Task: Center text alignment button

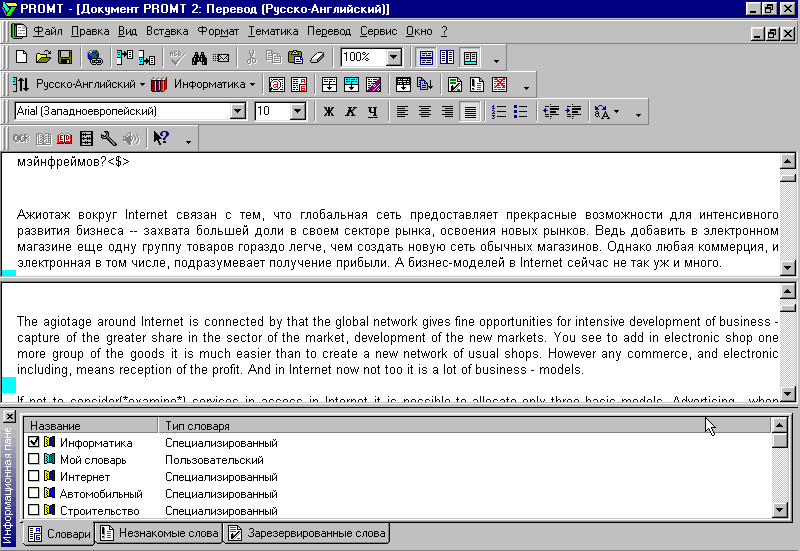Action: (425, 111)
